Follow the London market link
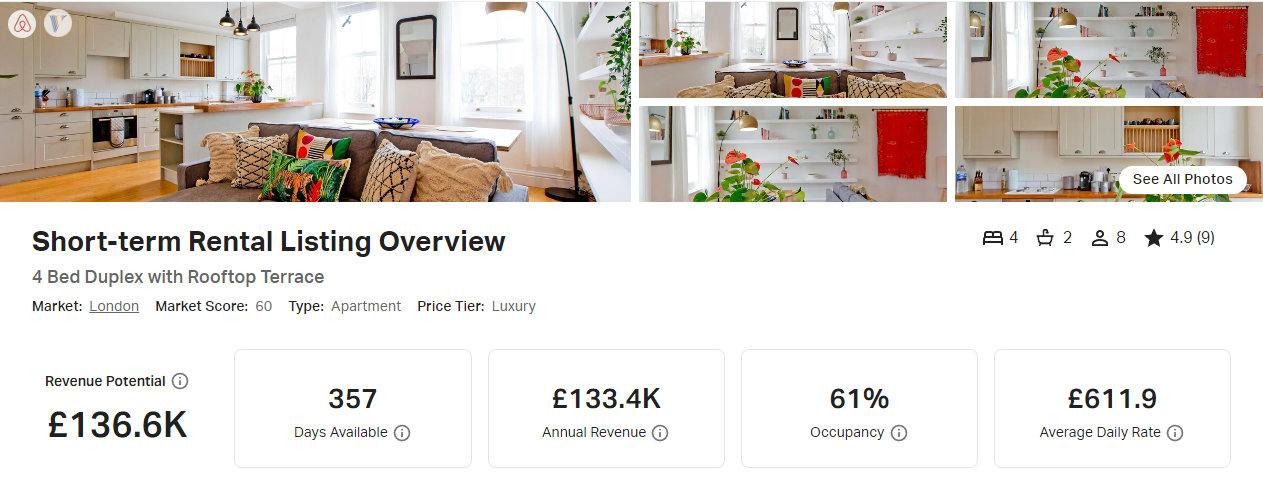This screenshot has height=496, width=1263. coord(114,306)
